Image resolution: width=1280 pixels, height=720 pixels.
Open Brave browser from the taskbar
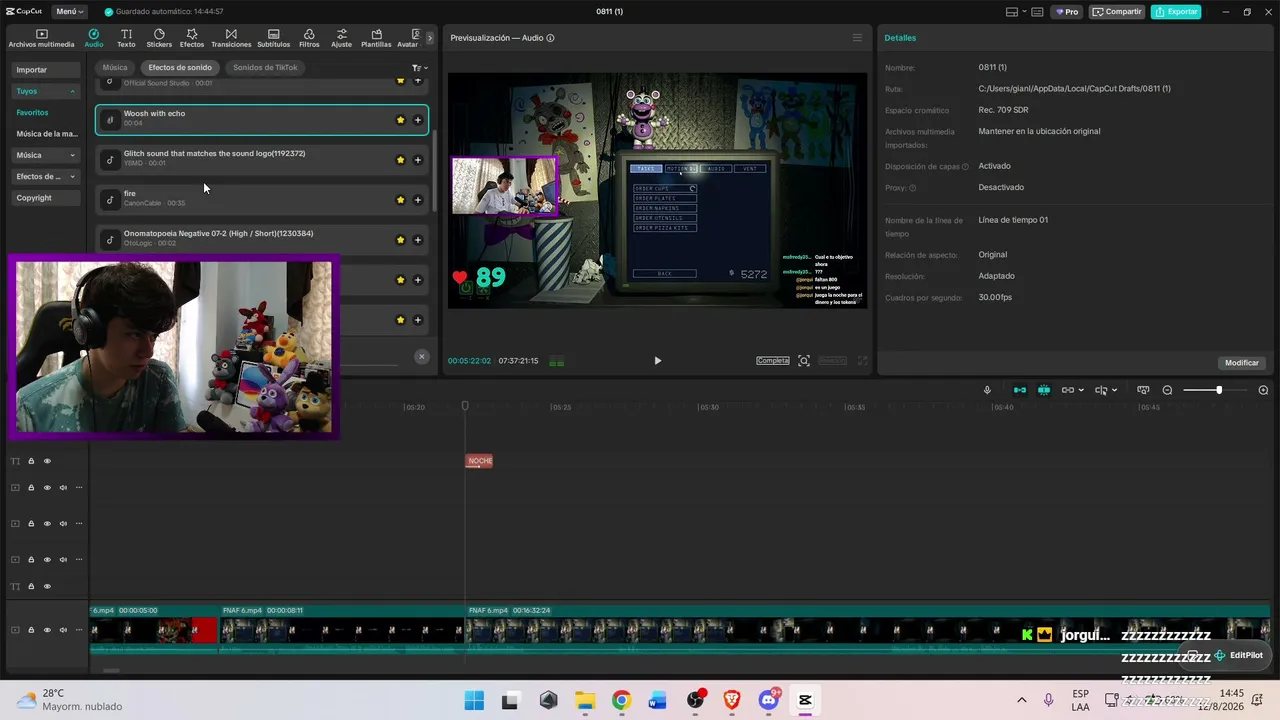pos(732,700)
